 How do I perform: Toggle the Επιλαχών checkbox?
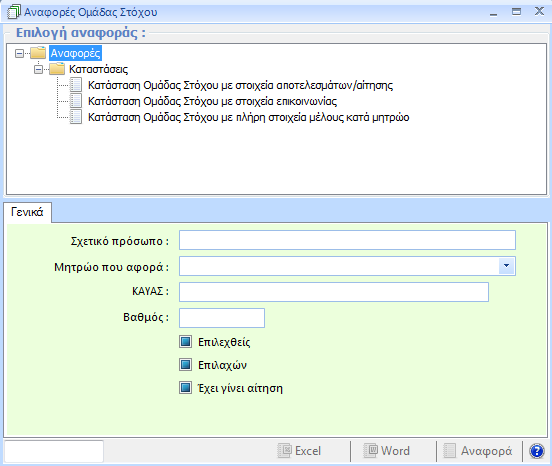(x=186, y=365)
